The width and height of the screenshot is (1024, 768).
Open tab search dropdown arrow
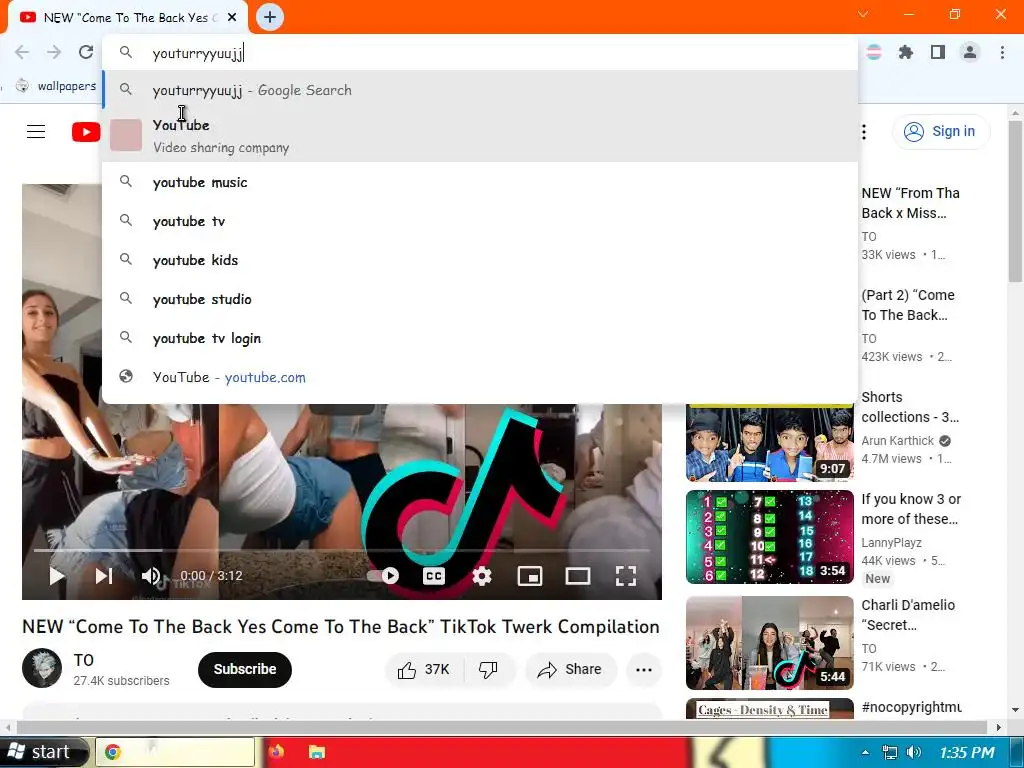point(863,14)
